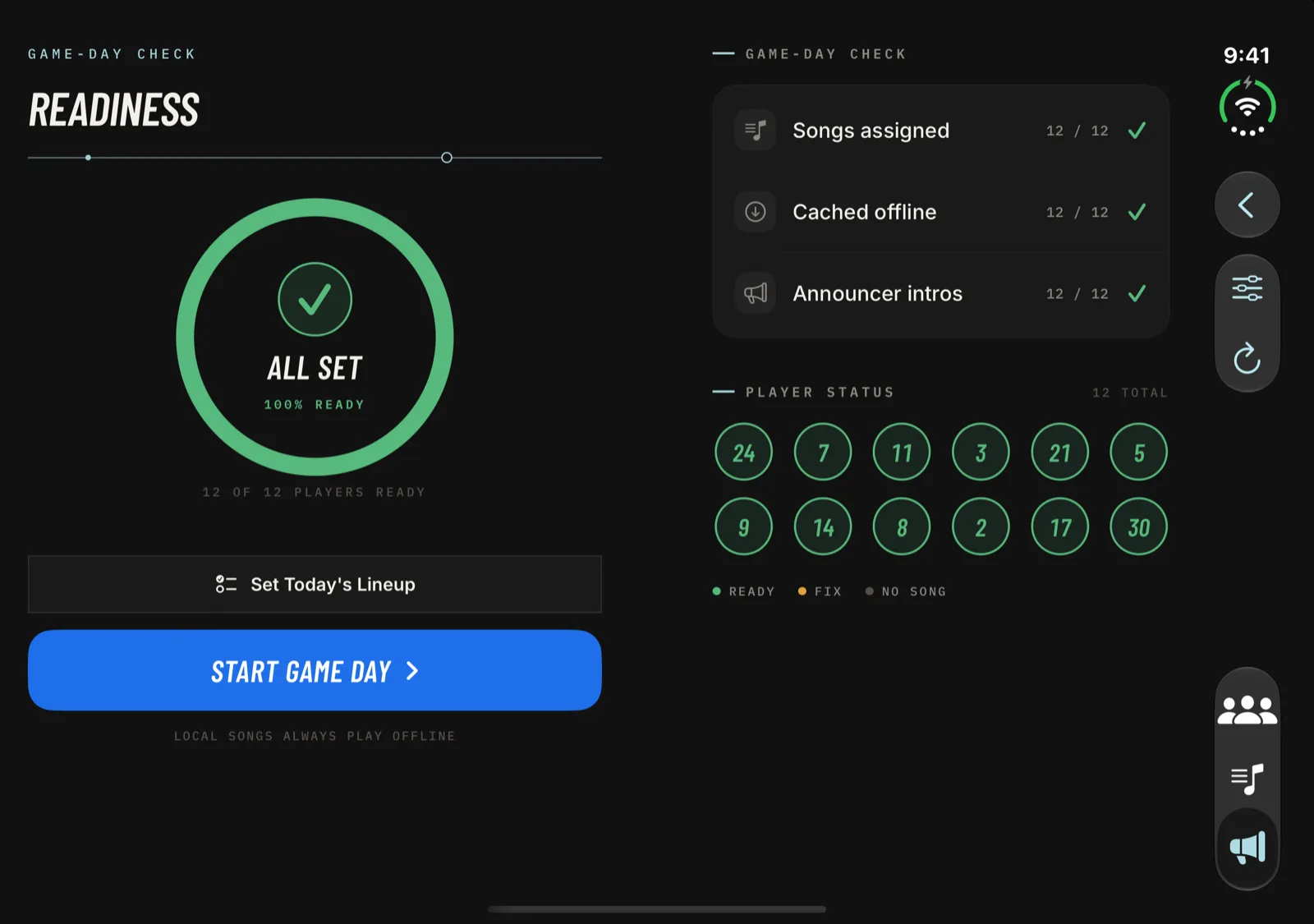Tap player number 9 circle
Viewport: 1314px width, 924px height.
[743, 526]
